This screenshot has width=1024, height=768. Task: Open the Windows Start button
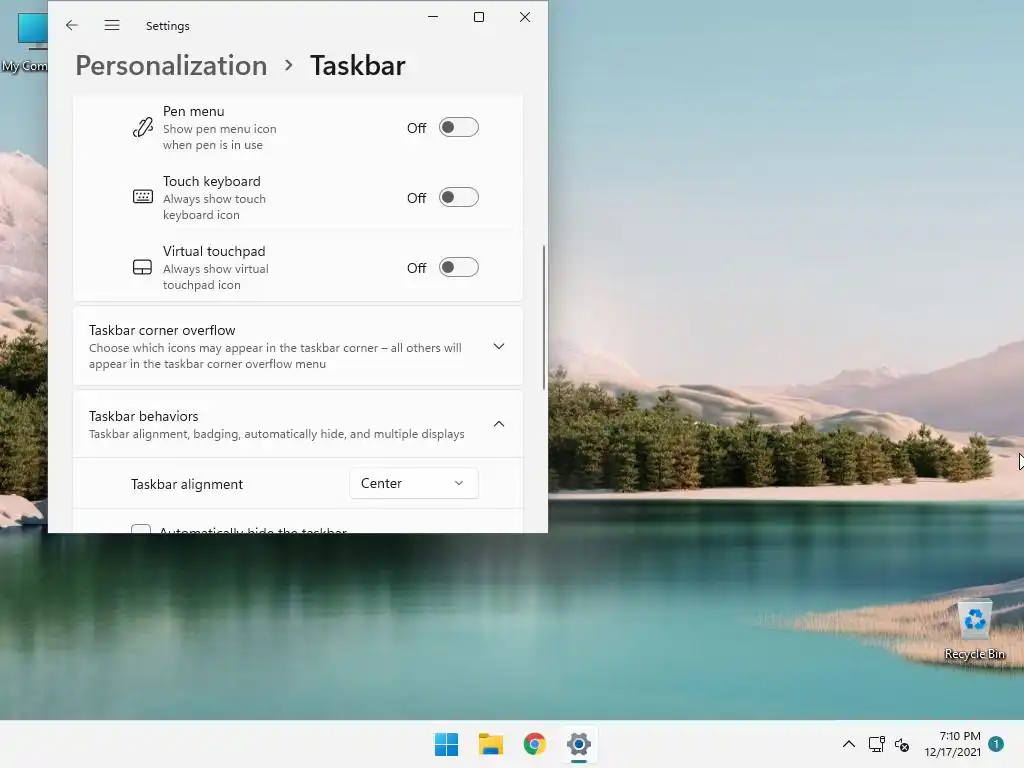point(447,744)
